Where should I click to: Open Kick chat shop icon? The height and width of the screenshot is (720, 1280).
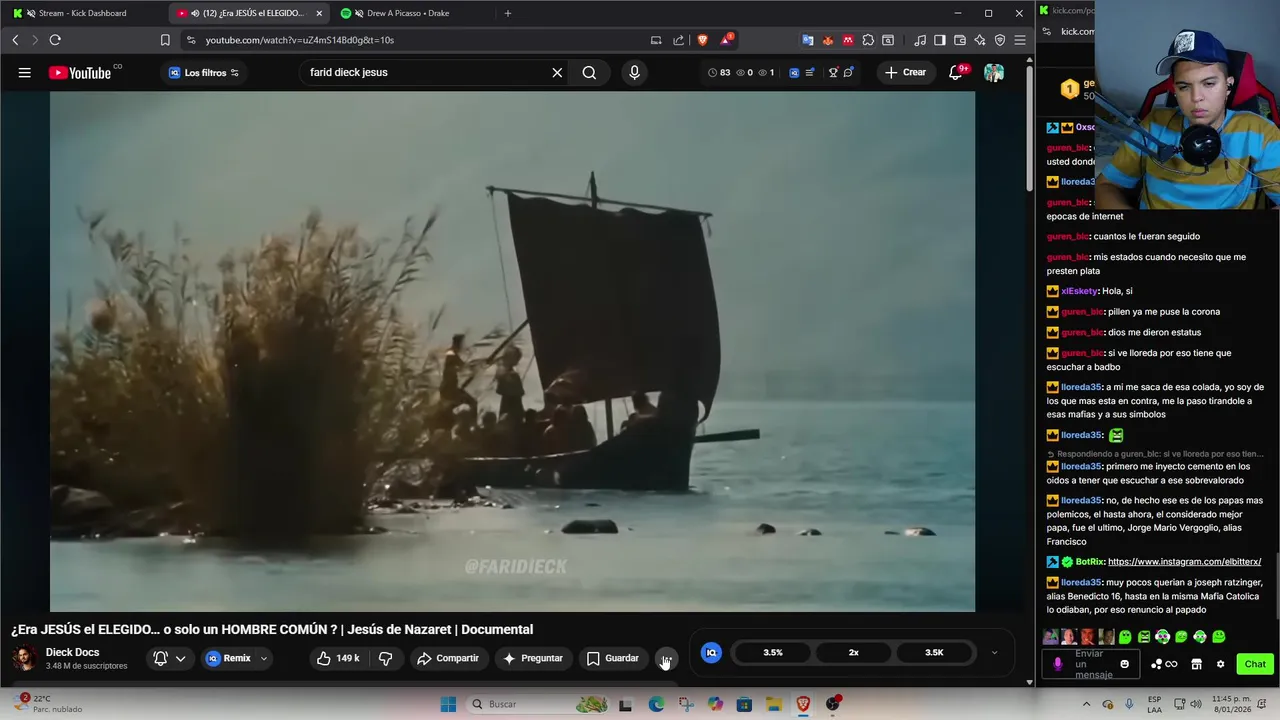(1196, 664)
